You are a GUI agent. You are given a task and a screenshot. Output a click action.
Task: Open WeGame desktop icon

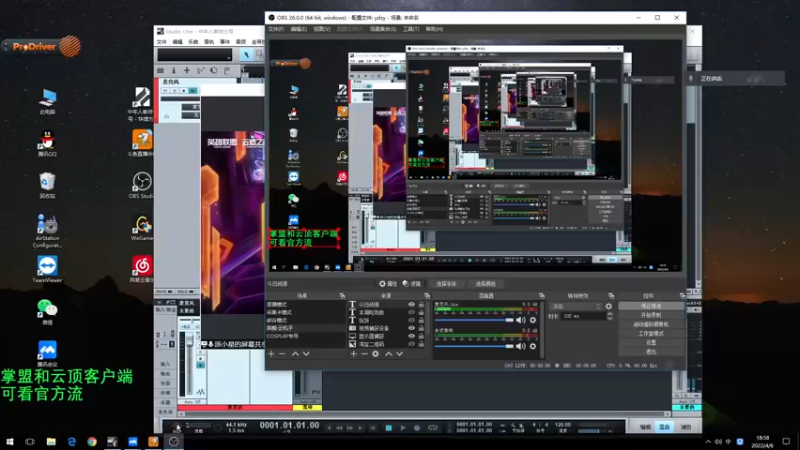142,225
